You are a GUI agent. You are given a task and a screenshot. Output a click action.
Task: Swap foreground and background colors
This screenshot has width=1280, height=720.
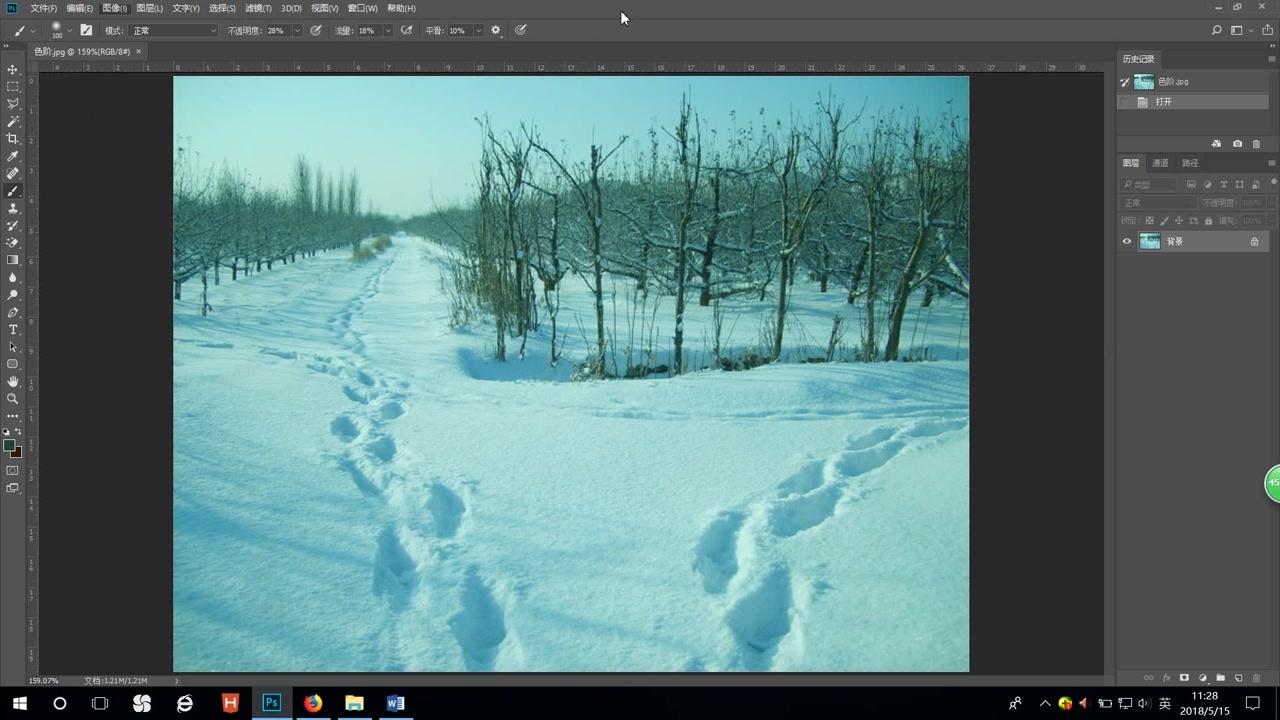(x=18, y=432)
